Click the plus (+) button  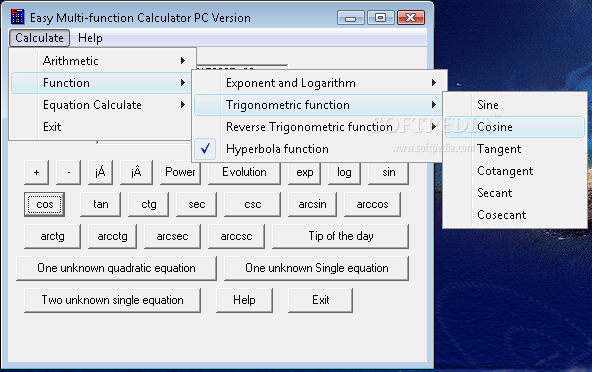pyautogui.click(x=36, y=172)
